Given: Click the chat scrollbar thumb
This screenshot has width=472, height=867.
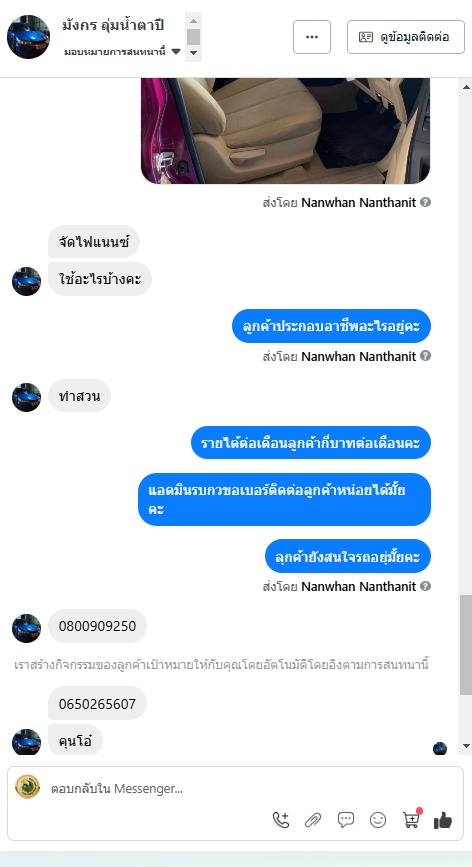Looking at the screenshot, I should pos(466,645).
